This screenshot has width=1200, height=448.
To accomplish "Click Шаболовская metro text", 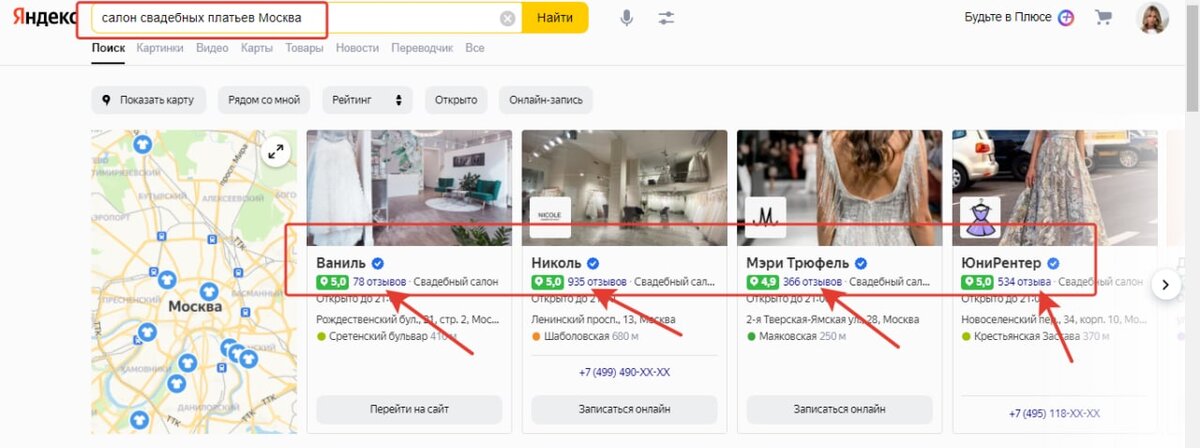I will pos(578,337).
